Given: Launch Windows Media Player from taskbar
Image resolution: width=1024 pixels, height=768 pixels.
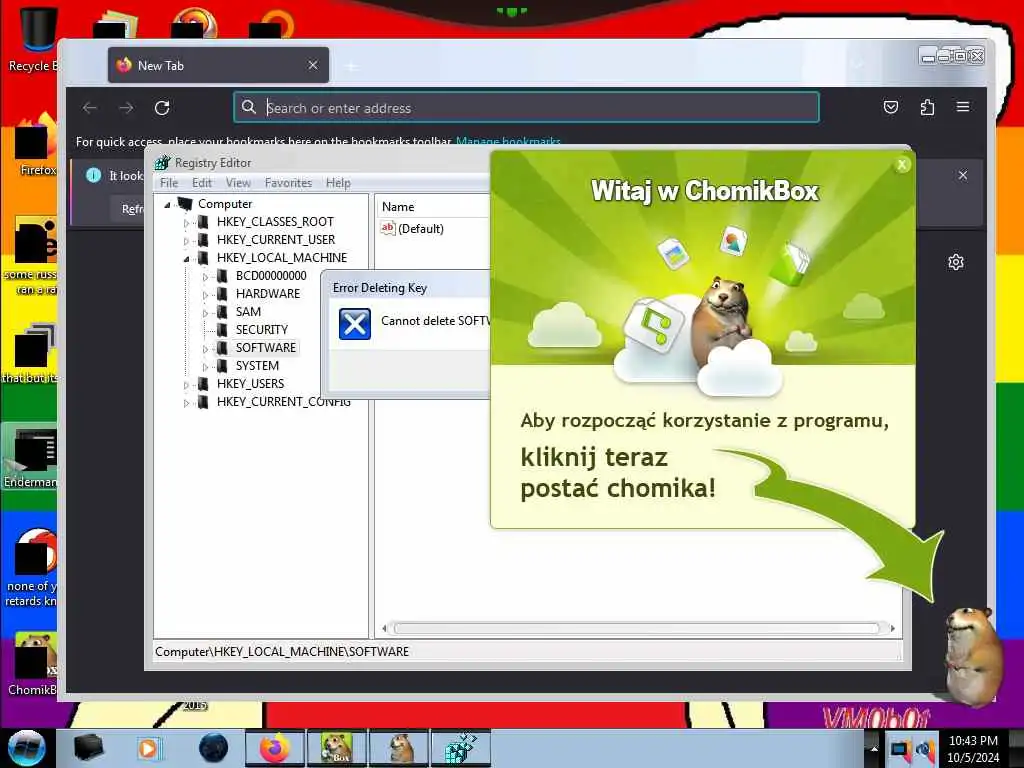Looking at the screenshot, I should 148,748.
